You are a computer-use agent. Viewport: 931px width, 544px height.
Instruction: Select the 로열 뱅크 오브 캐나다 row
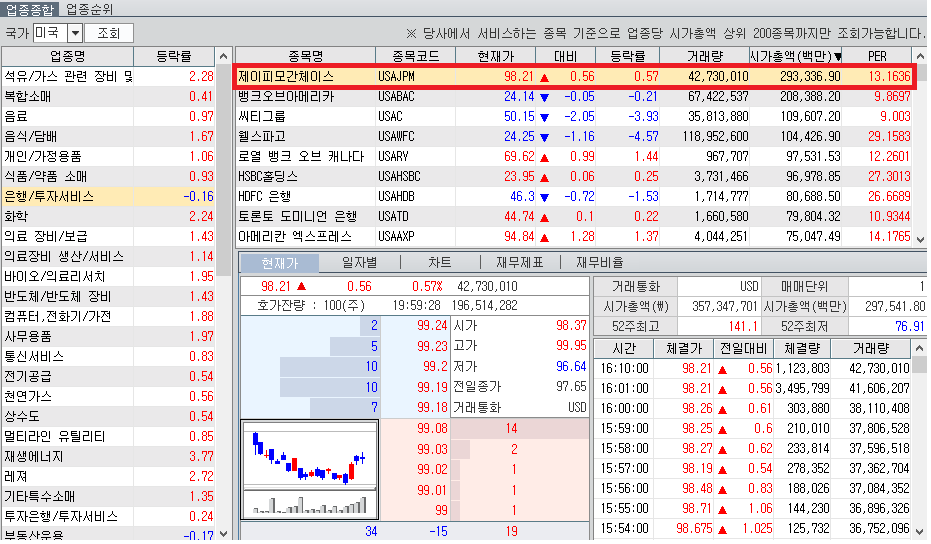(574, 156)
